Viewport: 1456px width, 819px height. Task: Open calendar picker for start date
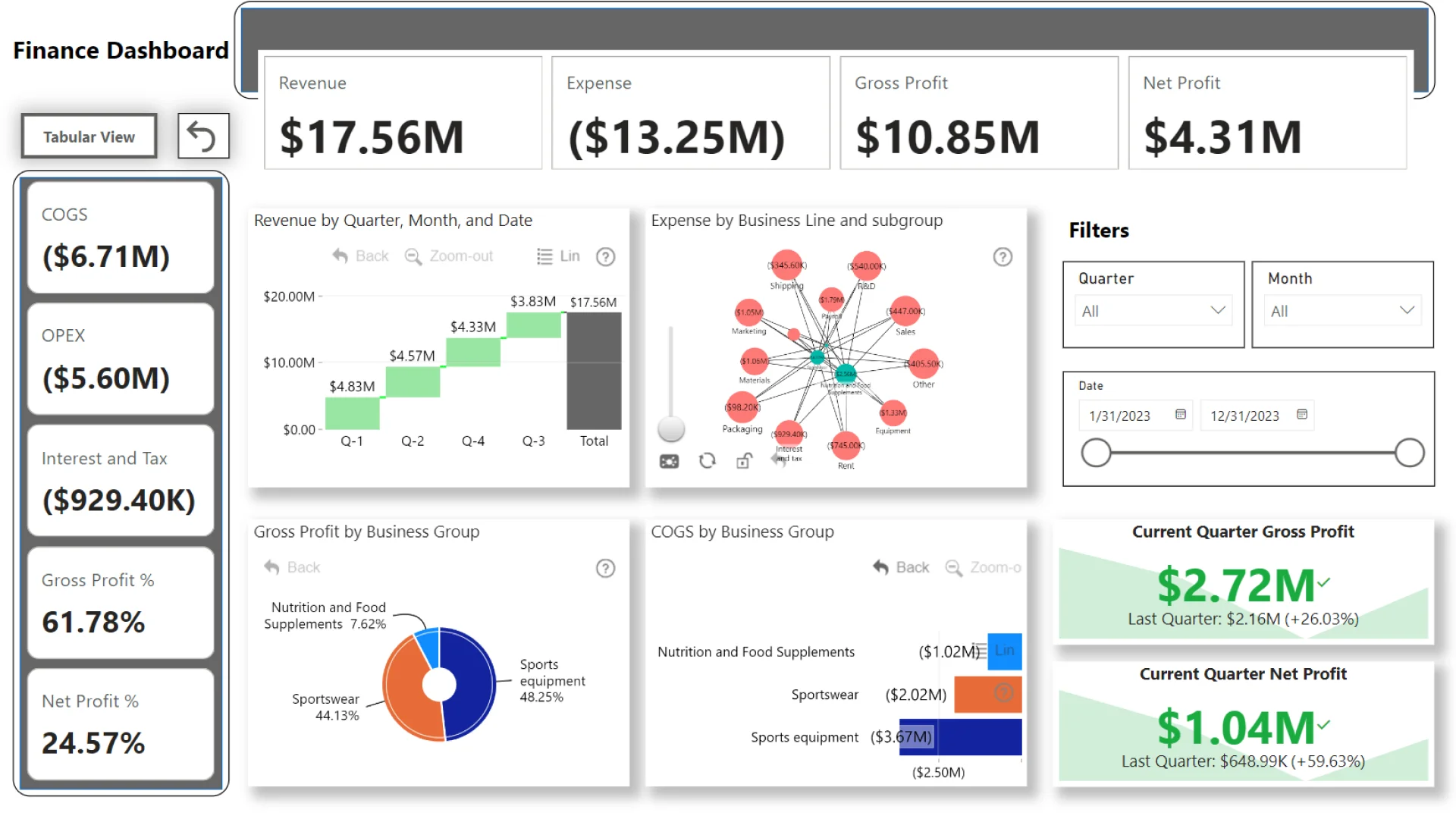(1180, 414)
